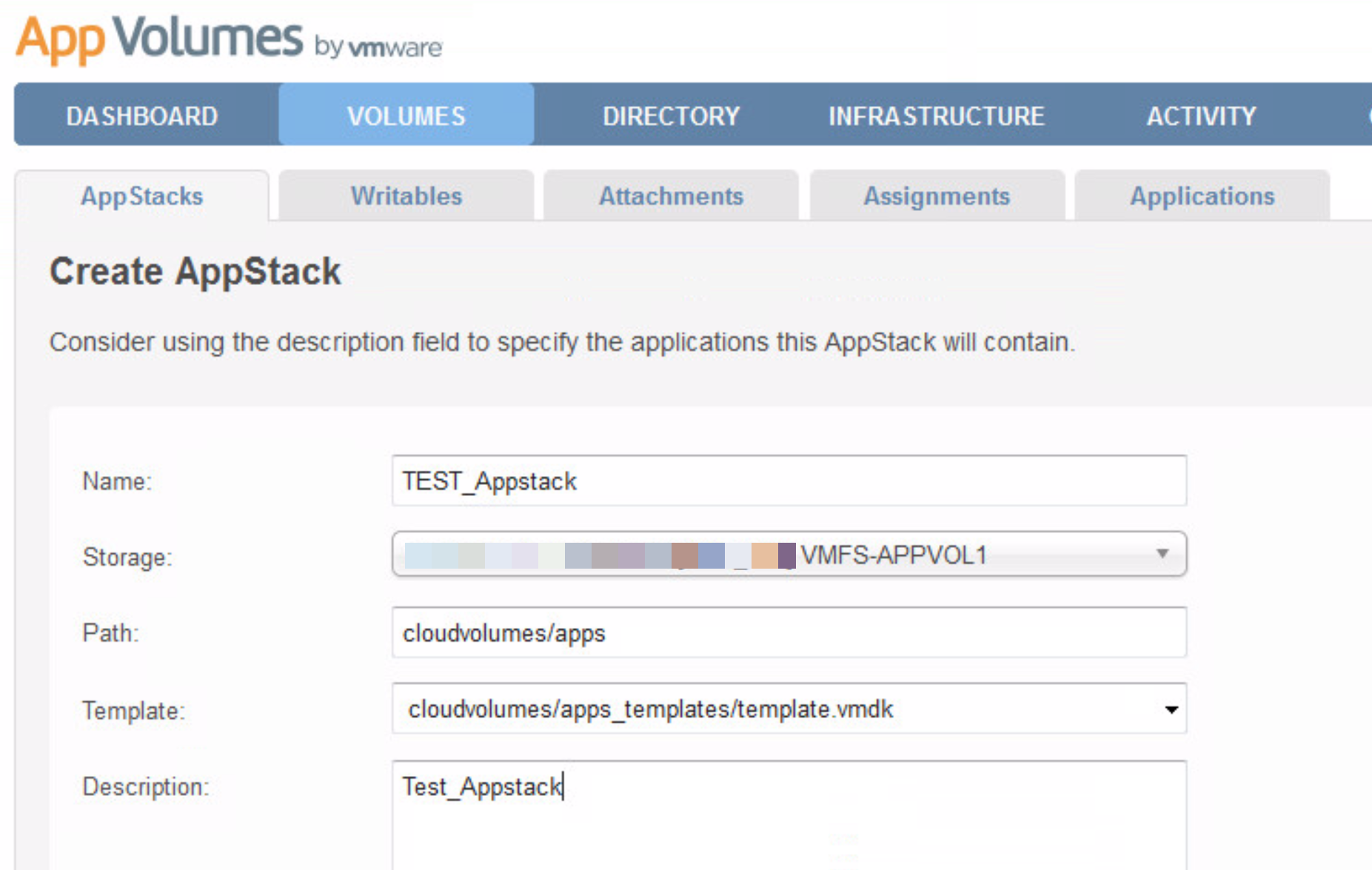Image resolution: width=1372 pixels, height=870 pixels.
Task: Click the Path: field label
Action: (x=111, y=633)
